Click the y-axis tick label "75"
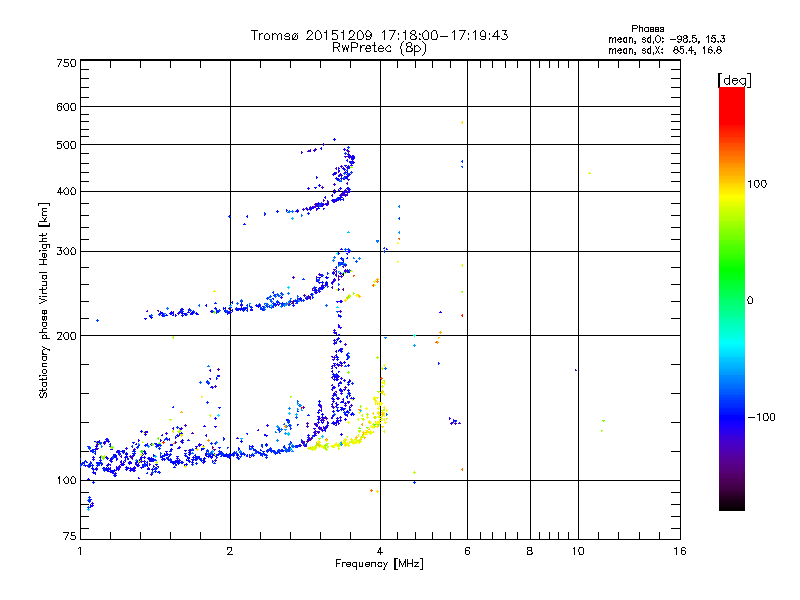This screenshot has height=600, width=800. [70, 536]
